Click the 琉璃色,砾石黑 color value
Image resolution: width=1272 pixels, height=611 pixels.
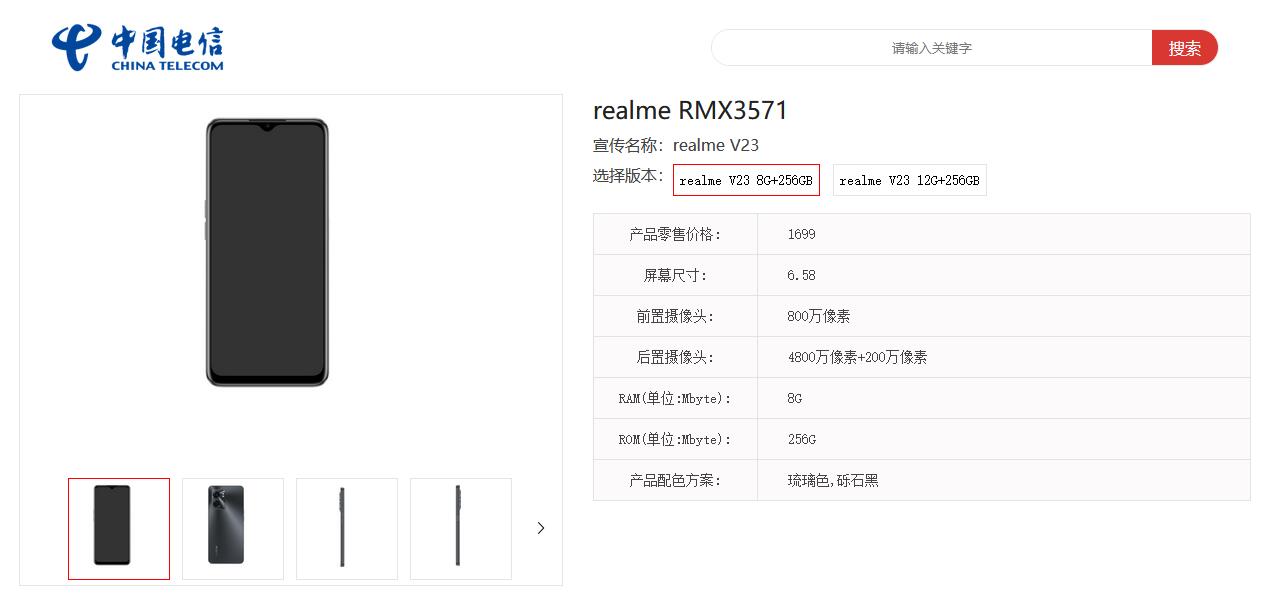(x=833, y=480)
